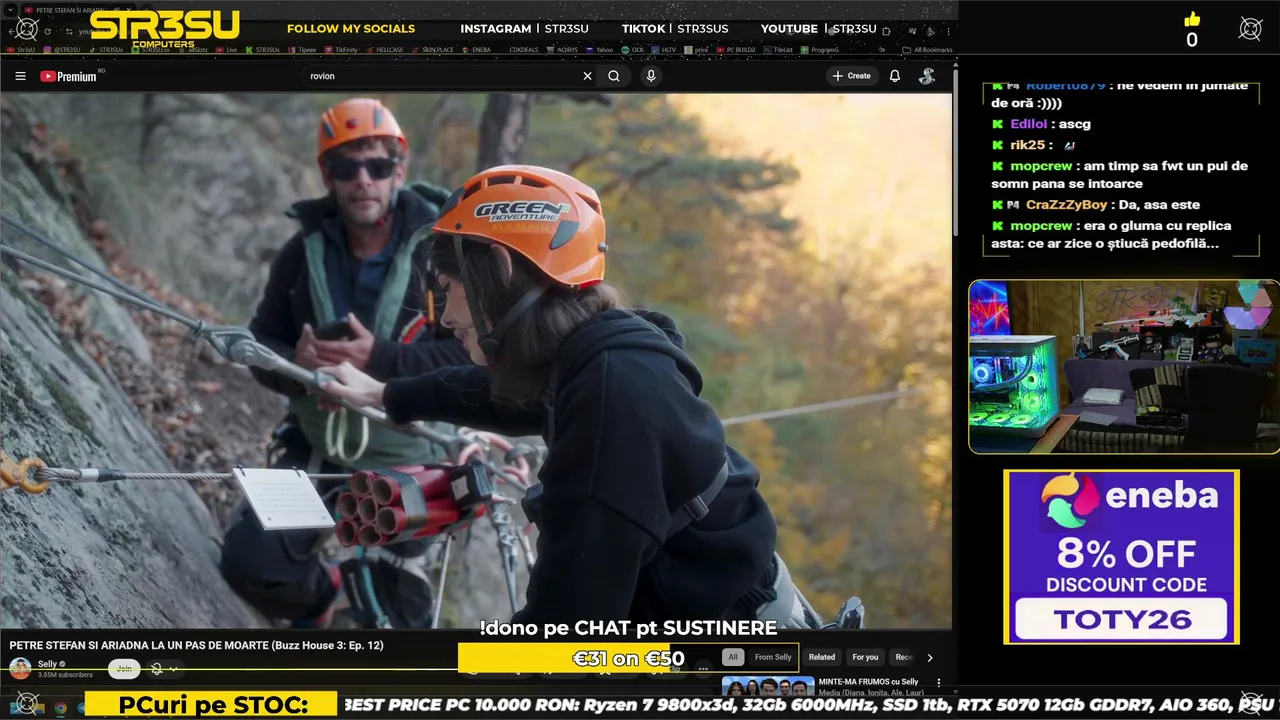The width and height of the screenshot is (1280, 720).
Task: Open YouTube notifications bell in header
Action: 895,76
